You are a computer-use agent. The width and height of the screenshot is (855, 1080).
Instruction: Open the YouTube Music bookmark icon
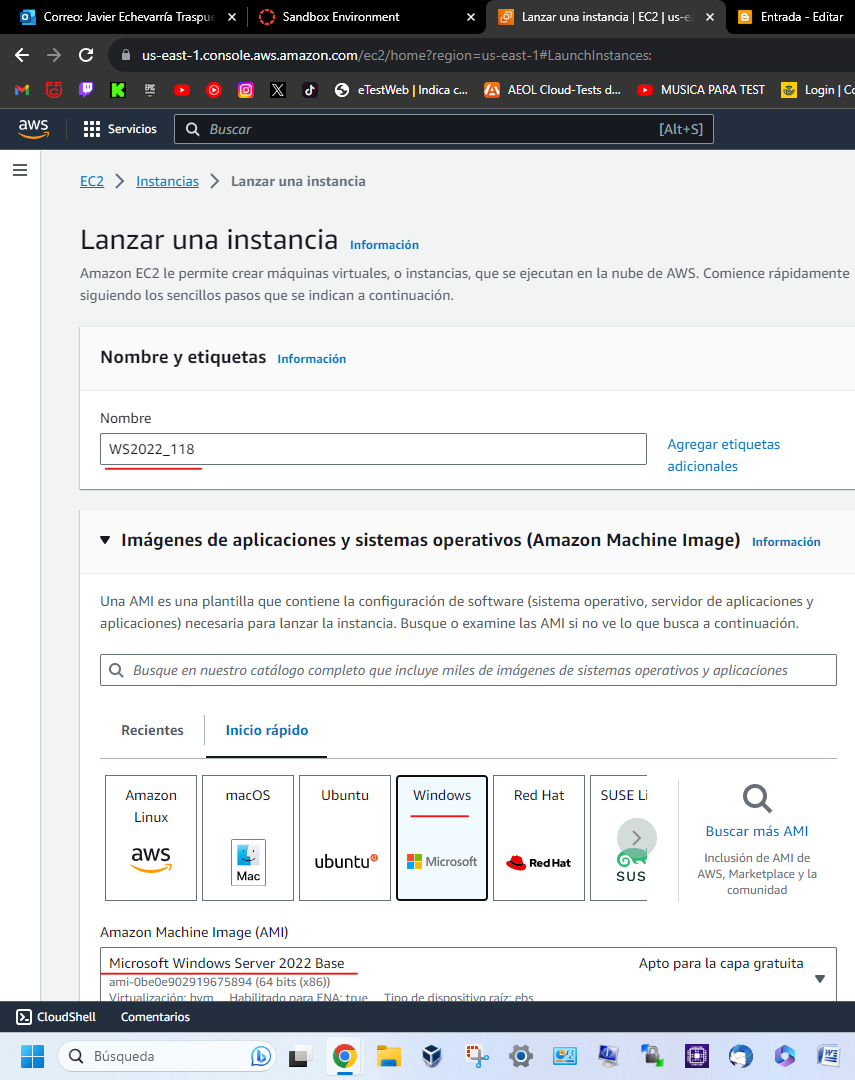214,90
